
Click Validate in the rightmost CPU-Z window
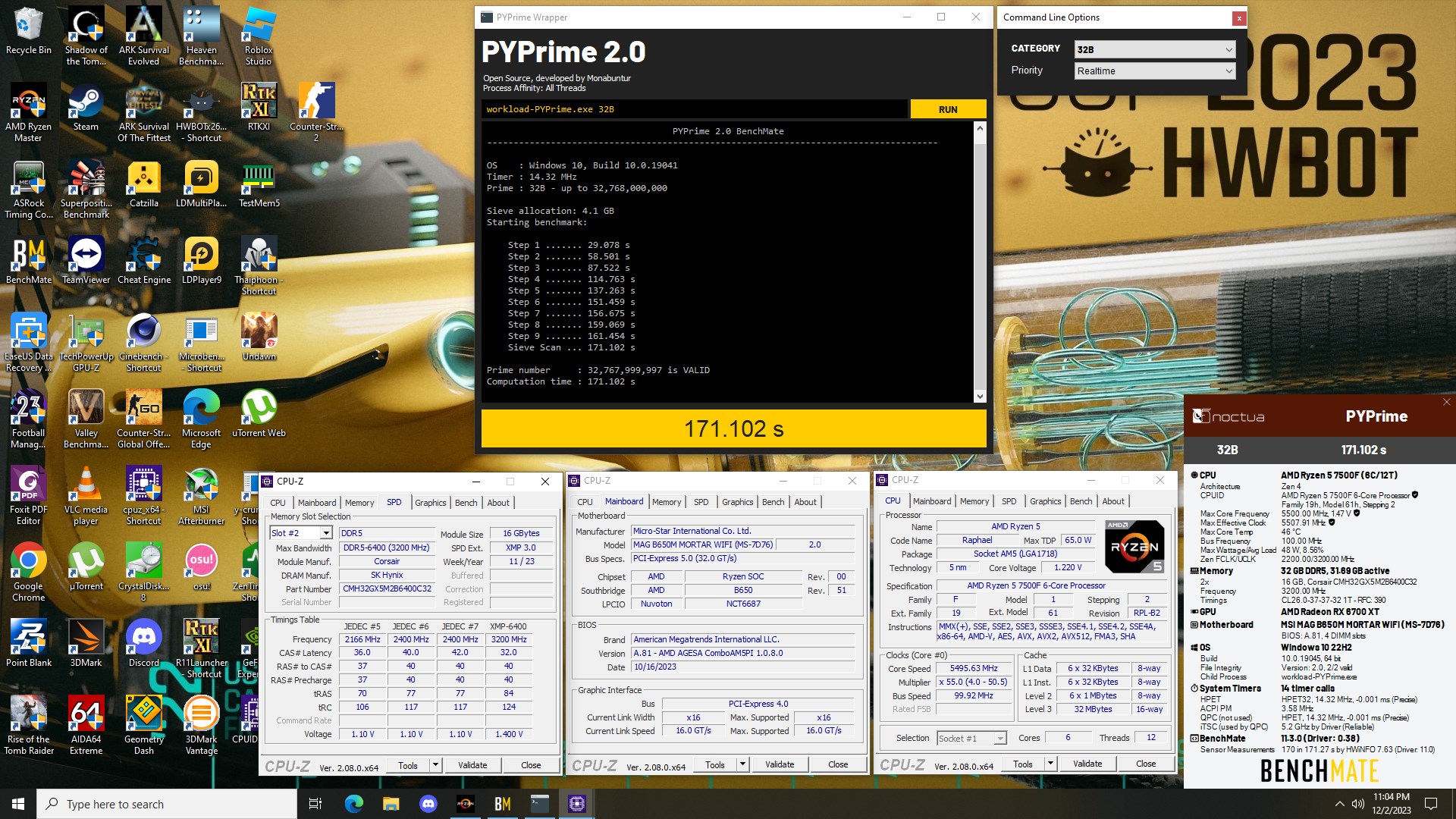[1087, 764]
